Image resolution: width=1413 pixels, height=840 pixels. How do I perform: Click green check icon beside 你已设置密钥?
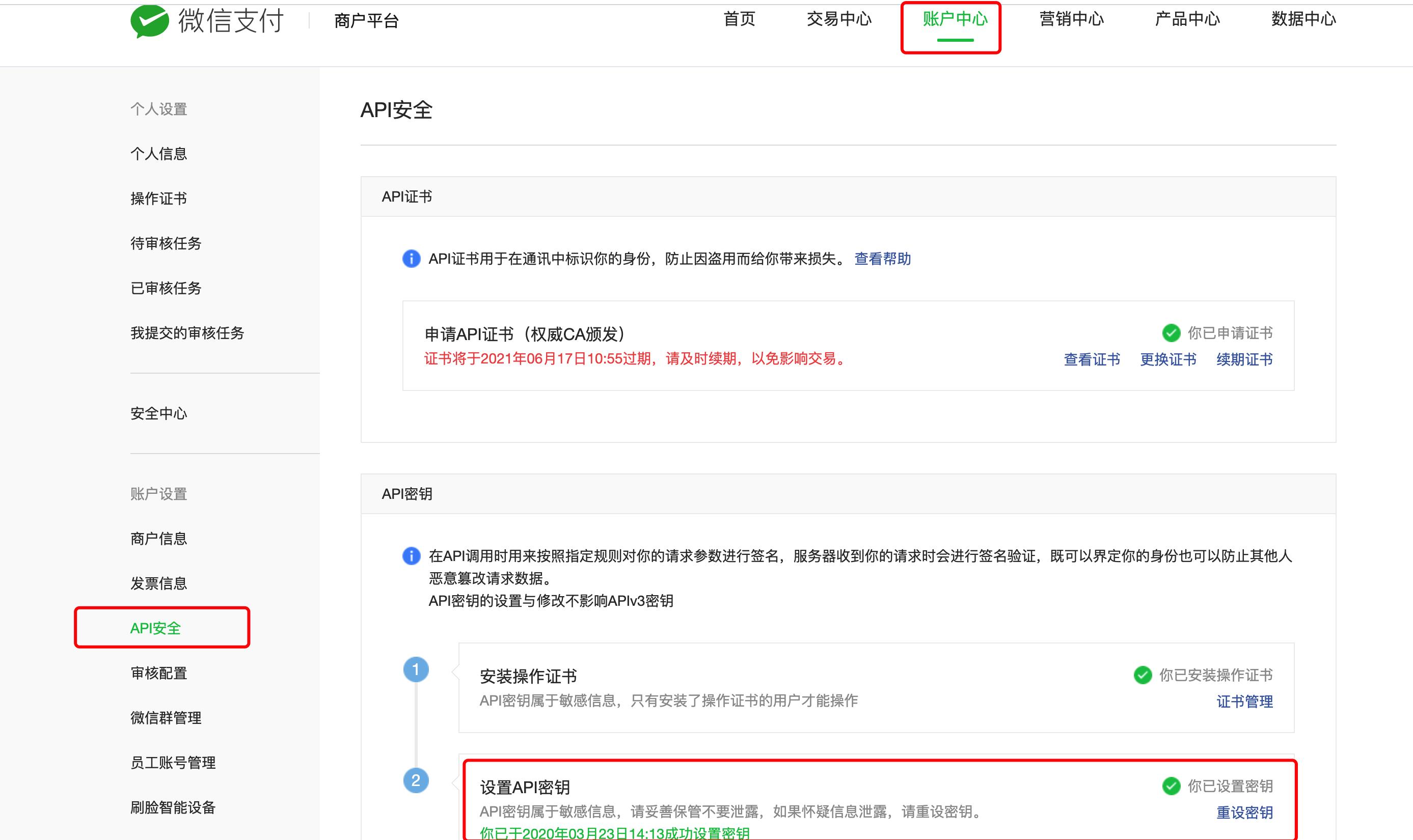click(x=1171, y=786)
